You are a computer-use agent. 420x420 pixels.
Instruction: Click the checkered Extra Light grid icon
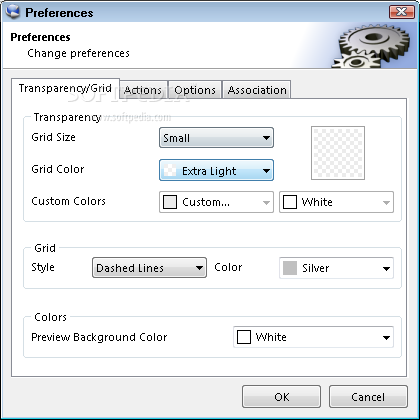170,171
